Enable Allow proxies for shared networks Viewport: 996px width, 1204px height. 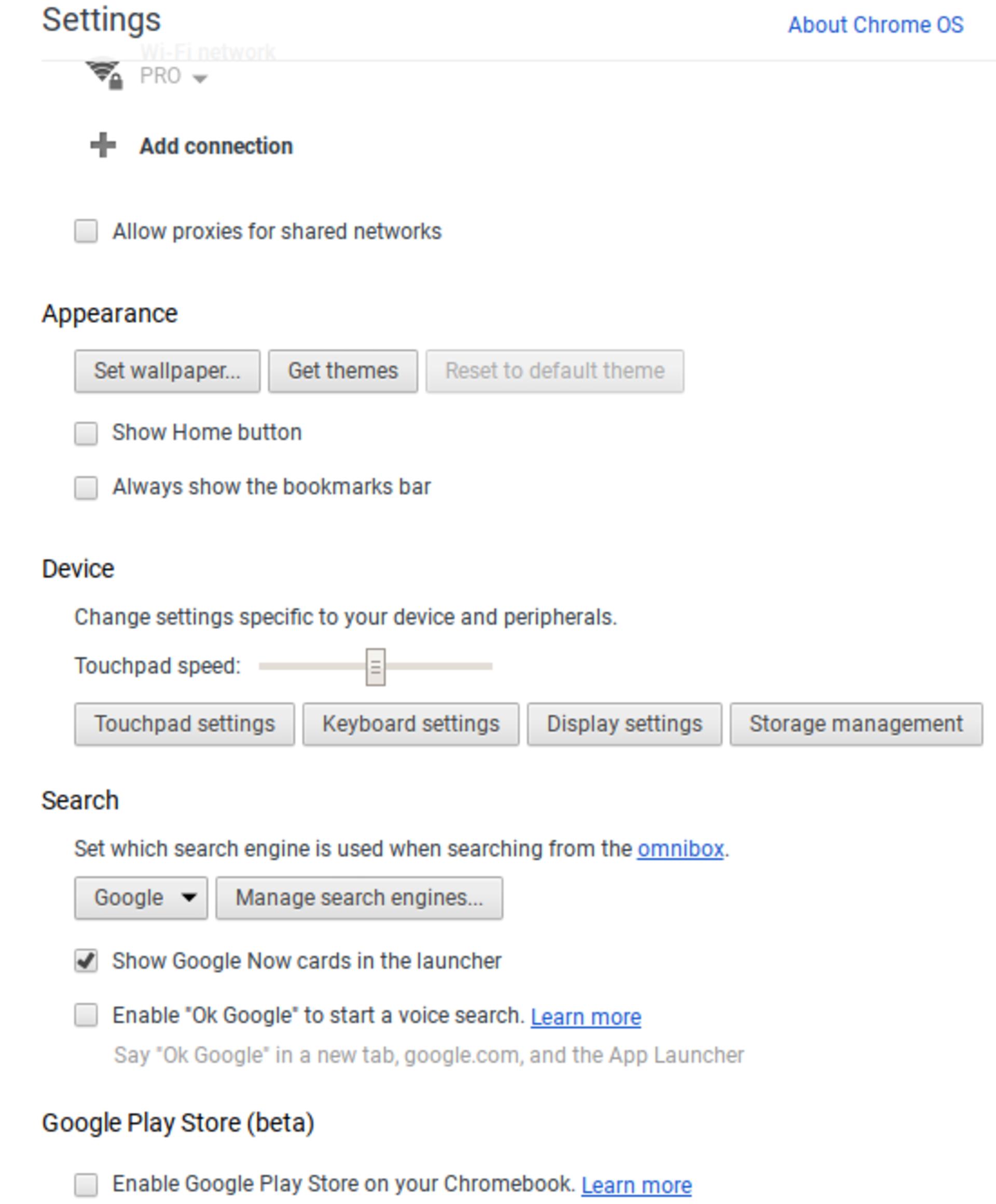86,231
